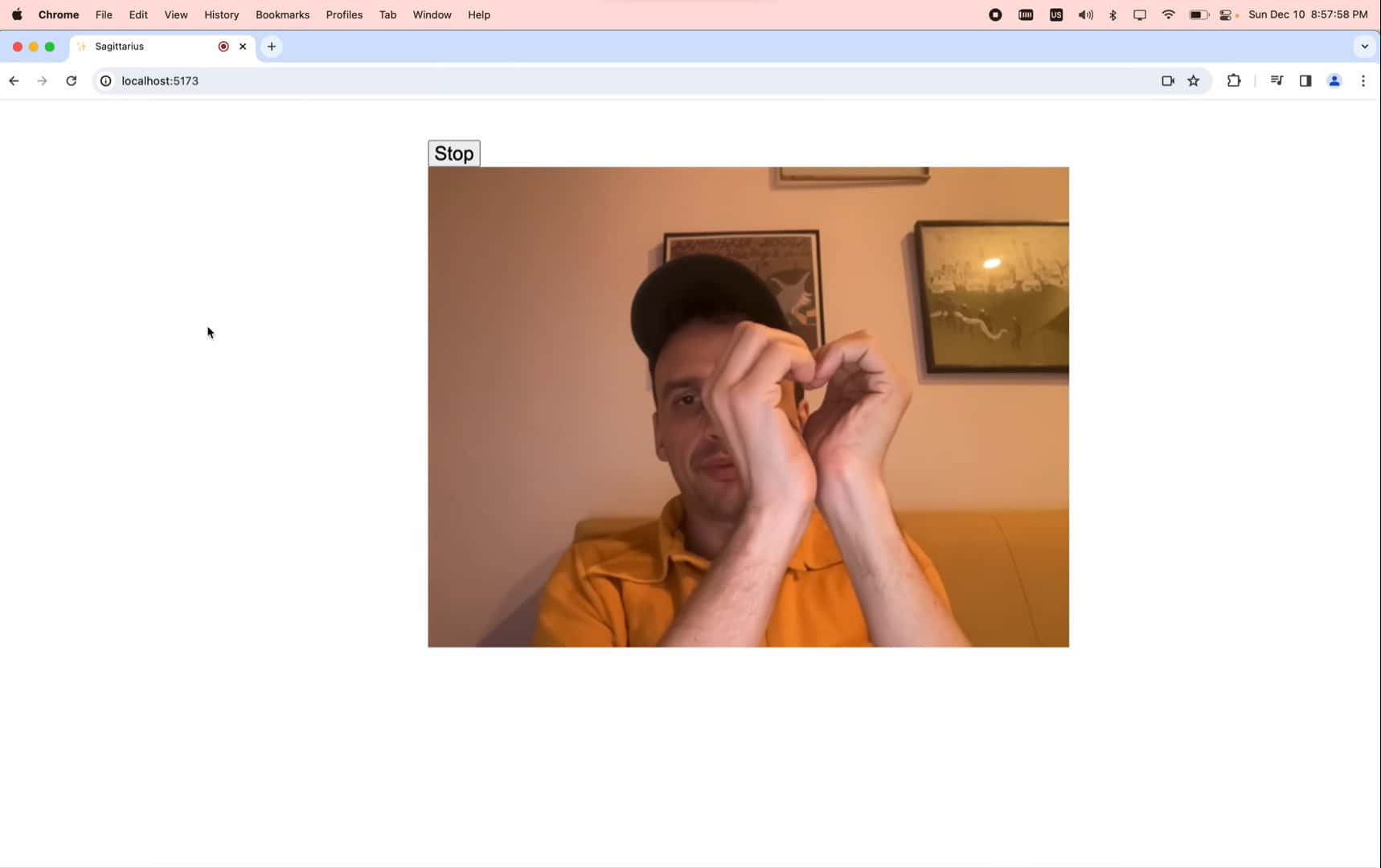
Task: Open the Chrome profile avatar icon
Action: (x=1334, y=80)
